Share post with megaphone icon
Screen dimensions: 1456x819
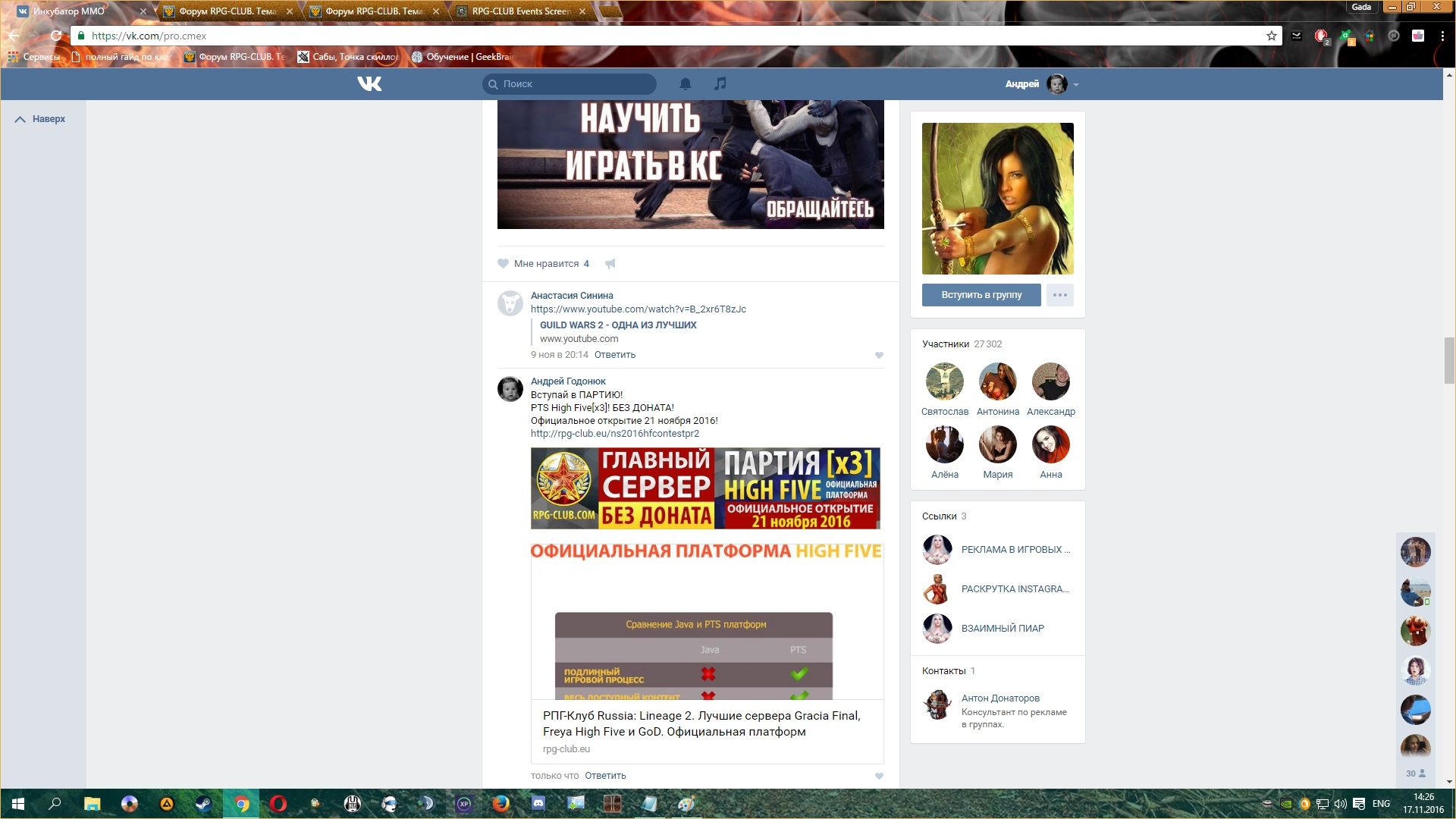[610, 264]
